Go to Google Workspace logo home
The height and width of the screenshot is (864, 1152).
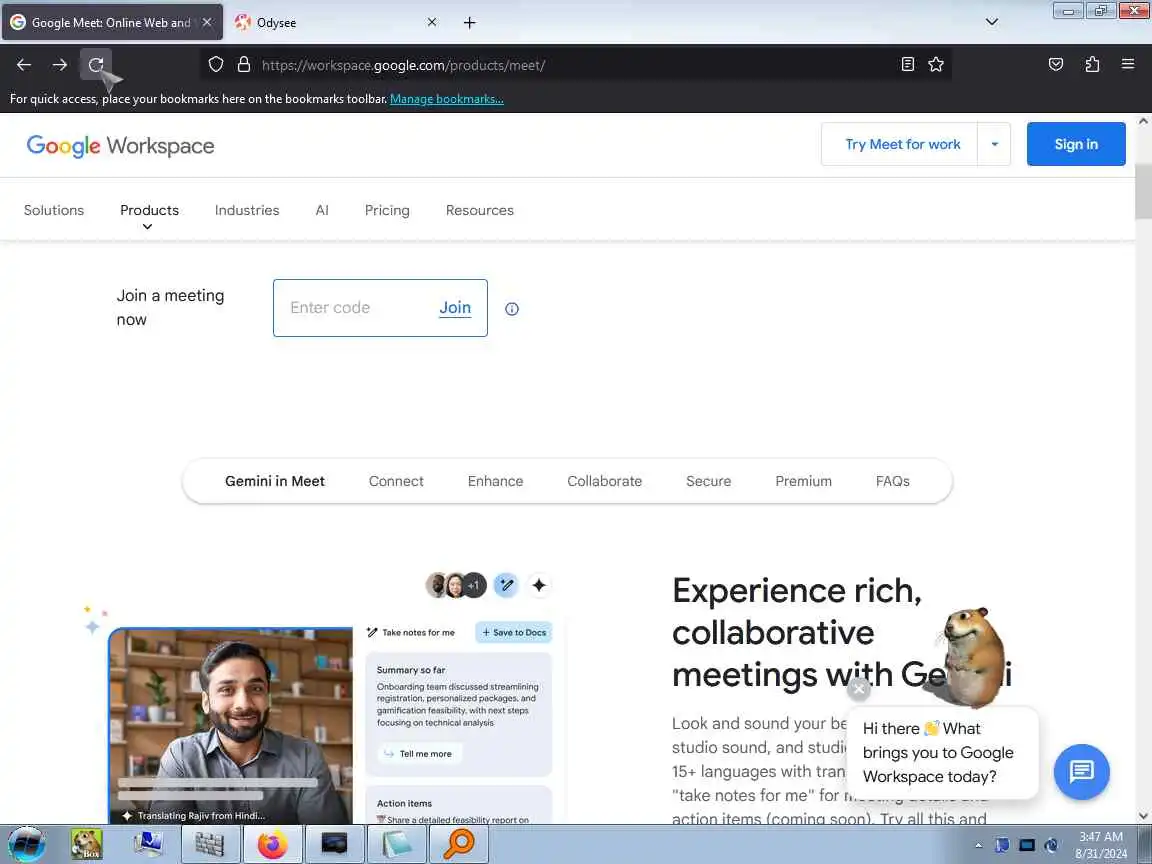pyautogui.click(x=120, y=145)
